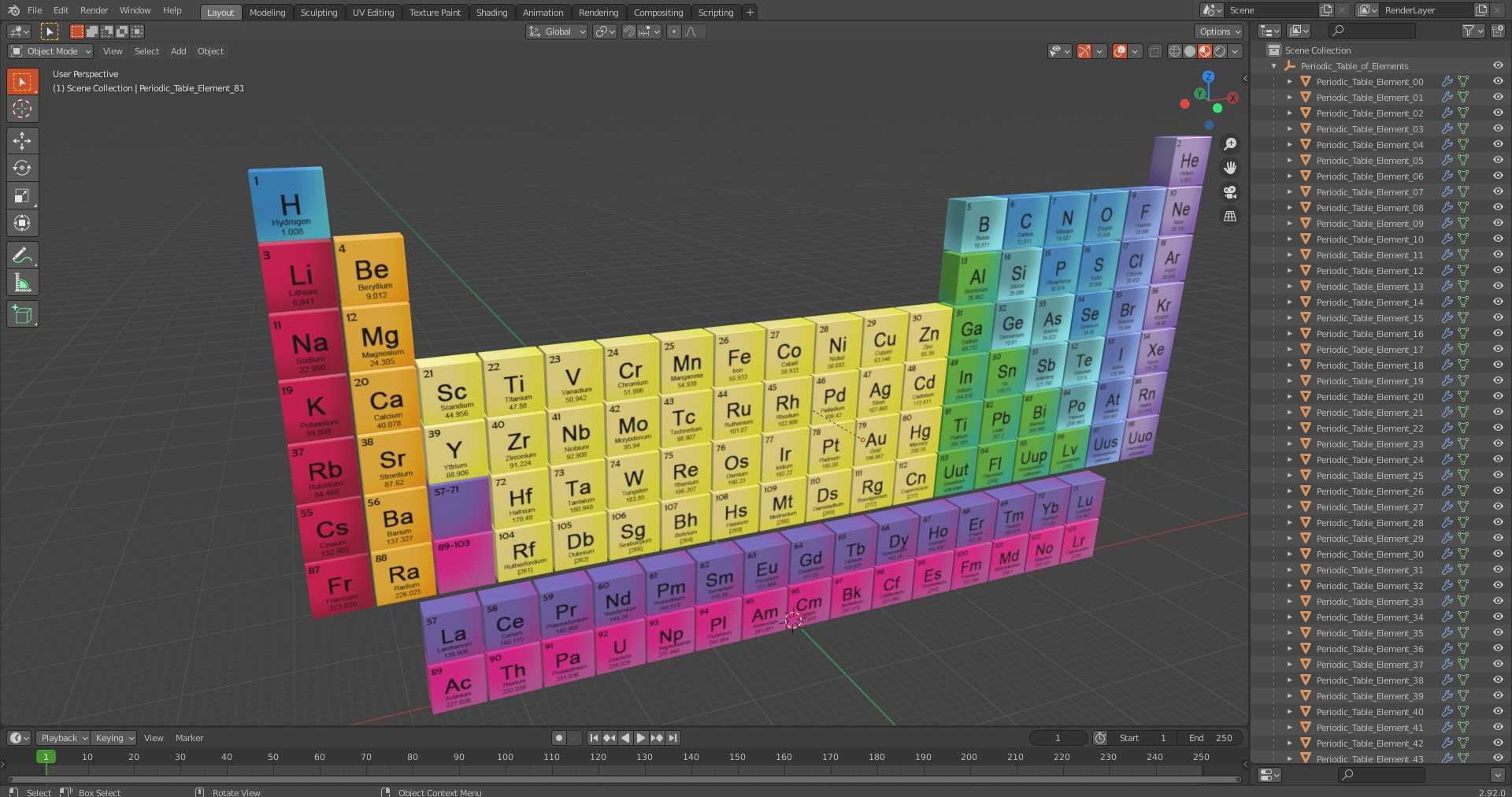1512x797 pixels.
Task: Open the Options dropdown
Action: click(1219, 32)
